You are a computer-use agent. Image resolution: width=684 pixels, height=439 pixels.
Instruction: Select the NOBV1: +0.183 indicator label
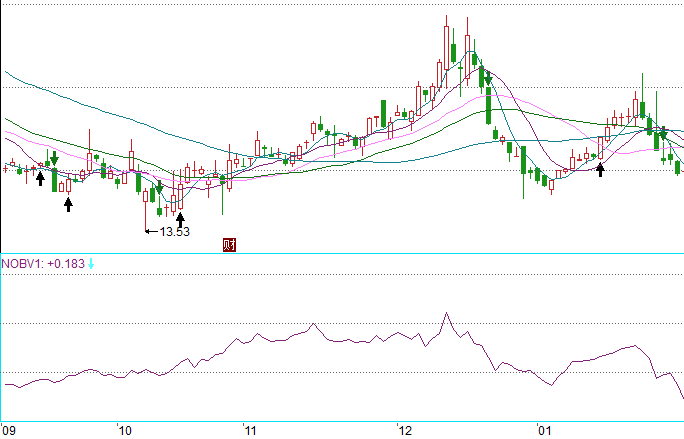pos(43,264)
